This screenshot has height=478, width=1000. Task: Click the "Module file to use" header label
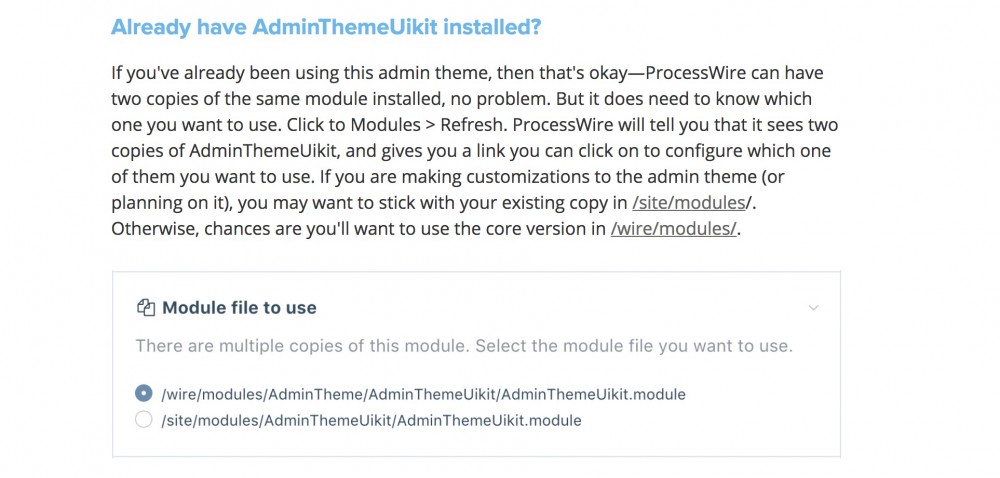(239, 308)
